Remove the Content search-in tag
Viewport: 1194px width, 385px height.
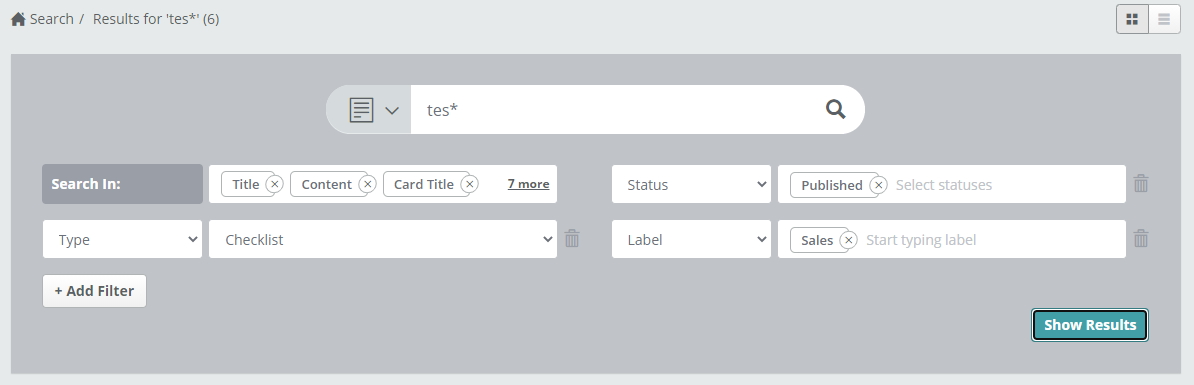pos(368,184)
